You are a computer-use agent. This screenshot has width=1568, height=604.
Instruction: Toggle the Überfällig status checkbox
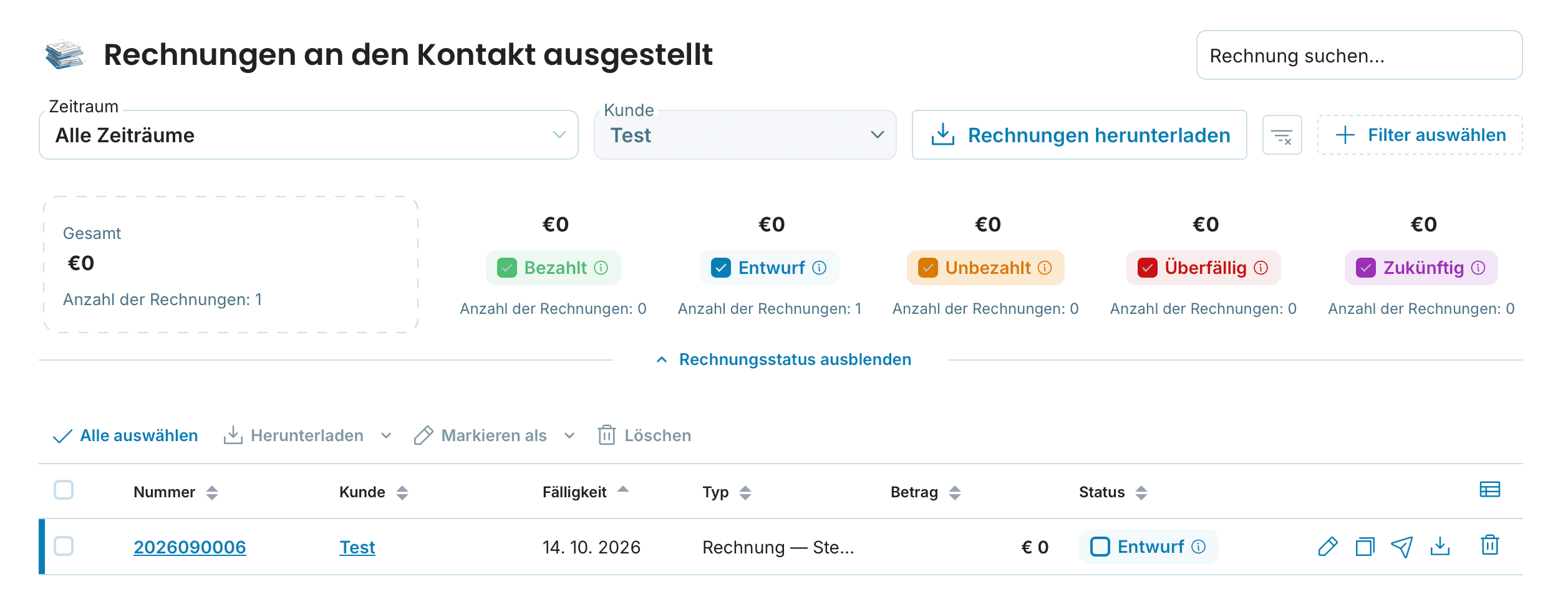tap(1148, 268)
